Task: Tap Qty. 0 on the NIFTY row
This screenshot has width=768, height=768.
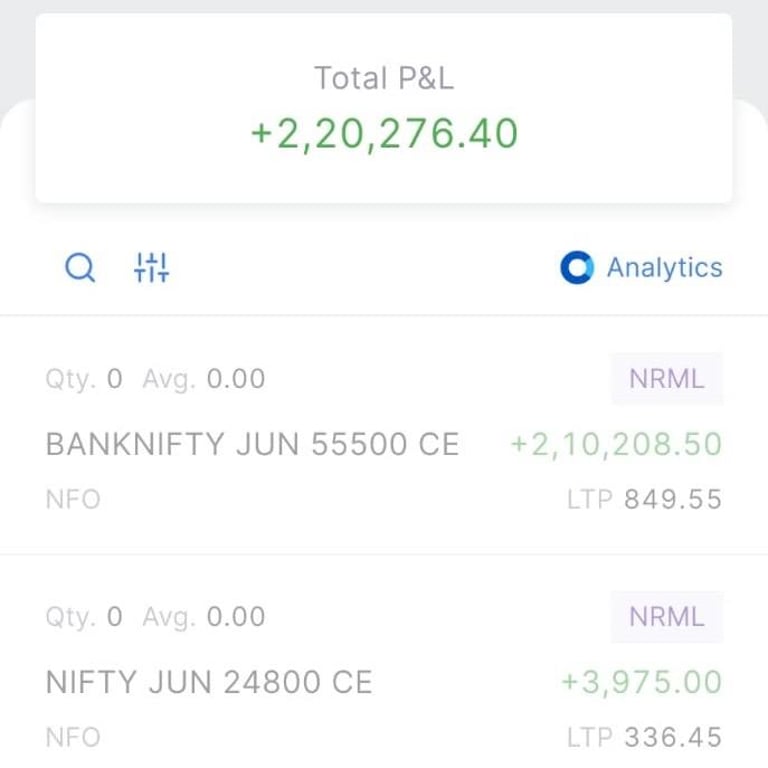Action: tap(84, 617)
